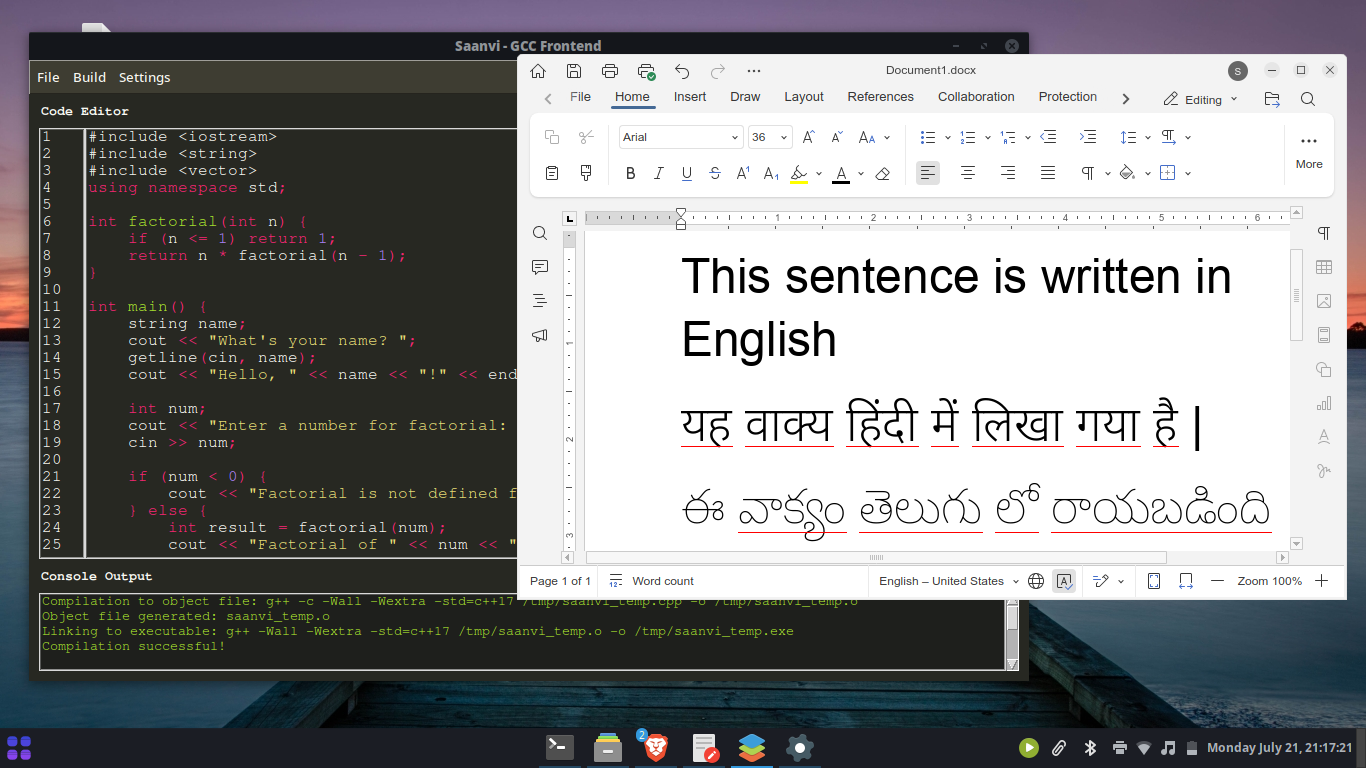The width and height of the screenshot is (1366, 768).
Task: Open the Arial font name dropdown
Action: click(735, 137)
